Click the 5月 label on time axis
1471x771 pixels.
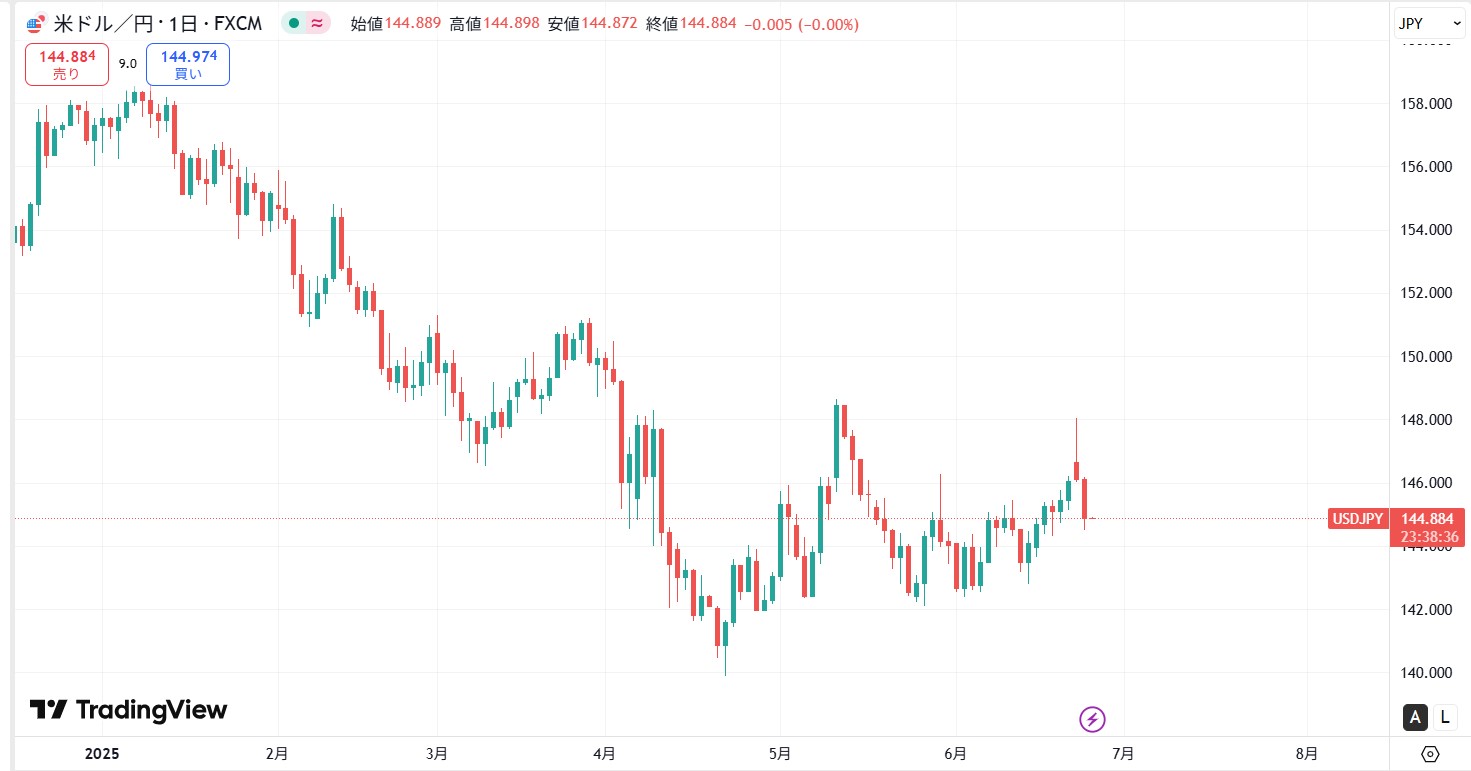780,754
